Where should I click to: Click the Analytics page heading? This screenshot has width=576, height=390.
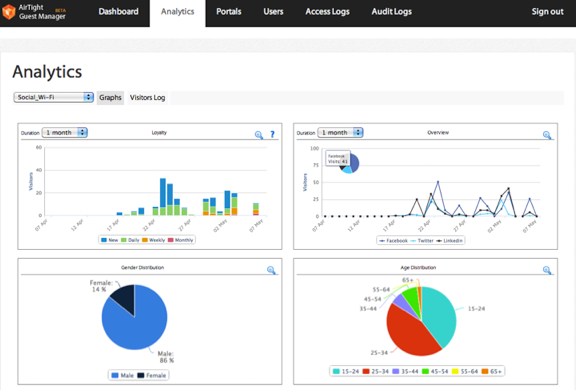[47, 72]
